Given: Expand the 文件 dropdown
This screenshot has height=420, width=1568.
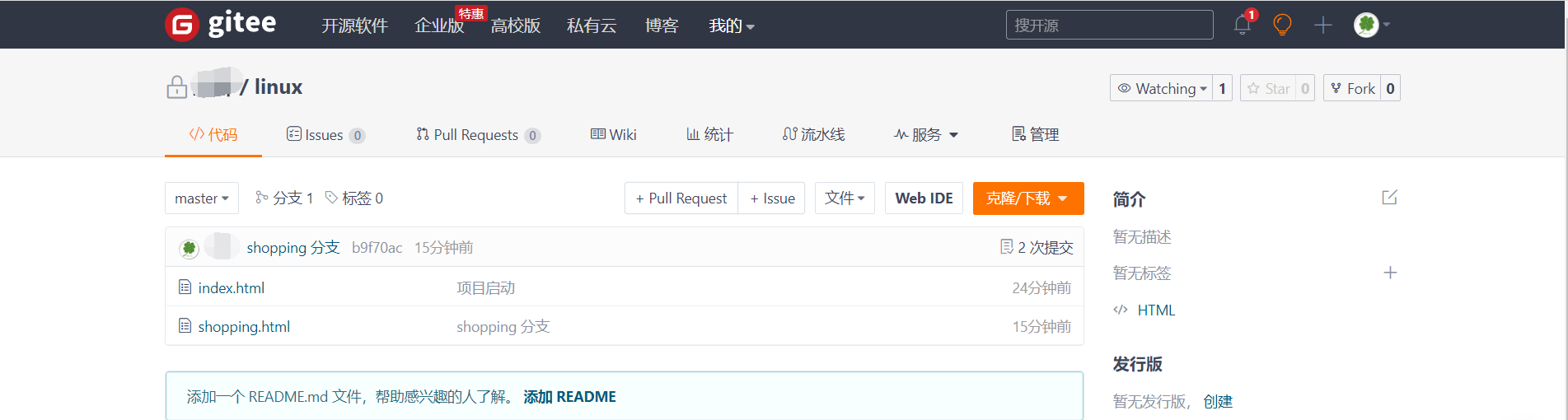Looking at the screenshot, I should pos(845,198).
